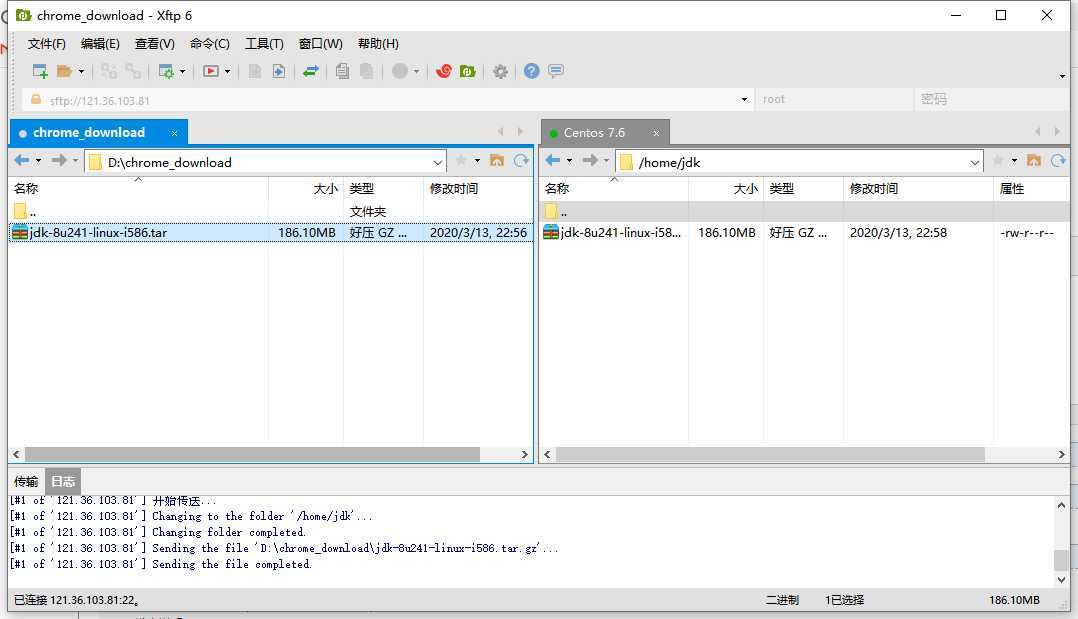Switch to the 传输 tab
Image resolution: width=1078 pixels, height=619 pixels.
coord(26,481)
